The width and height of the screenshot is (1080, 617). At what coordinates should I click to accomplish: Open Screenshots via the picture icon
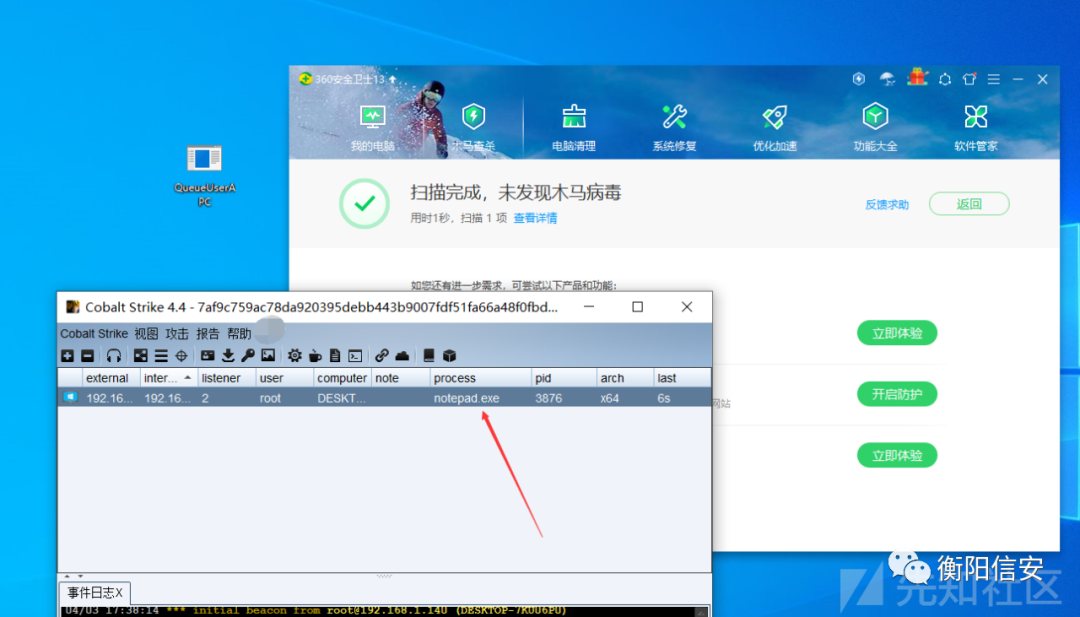pyautogui.click(x=268, y=355)
